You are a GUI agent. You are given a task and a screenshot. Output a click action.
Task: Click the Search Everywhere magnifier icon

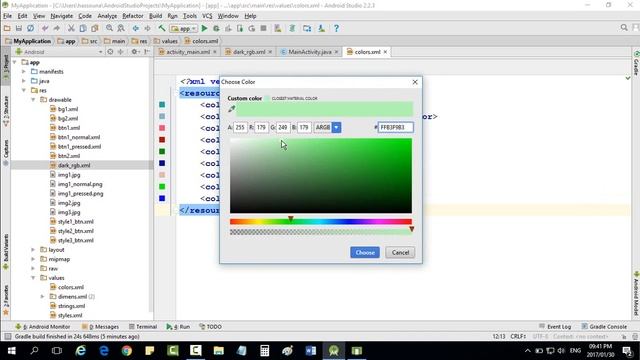click(x=624, y=28)
